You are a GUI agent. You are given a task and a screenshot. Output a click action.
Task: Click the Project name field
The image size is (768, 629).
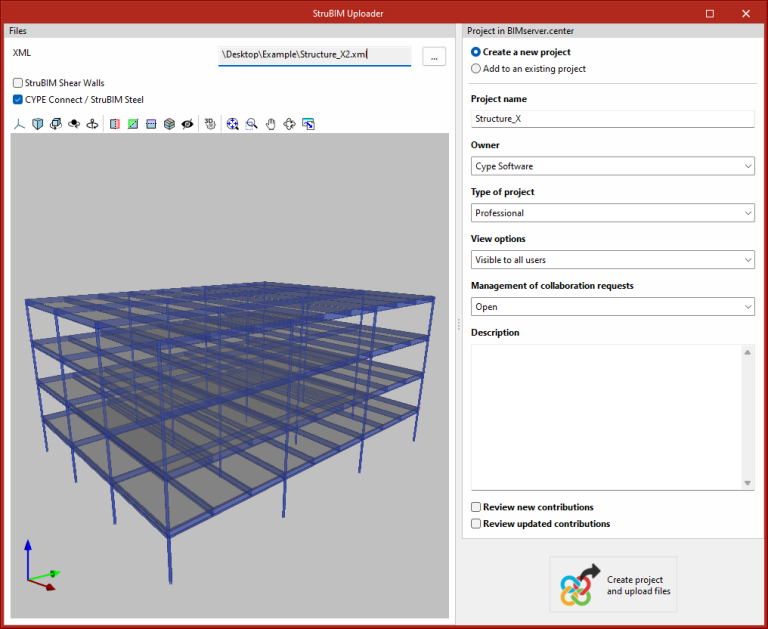pyautogui.click(x=613, y=119)
